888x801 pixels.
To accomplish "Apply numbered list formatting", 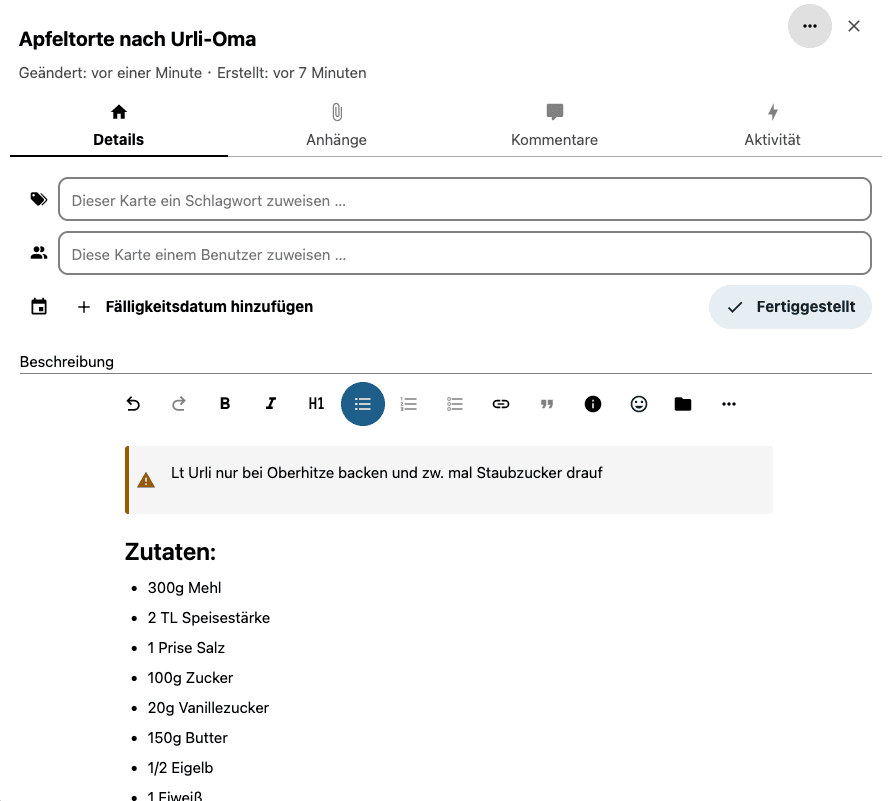I will (408, 404).
